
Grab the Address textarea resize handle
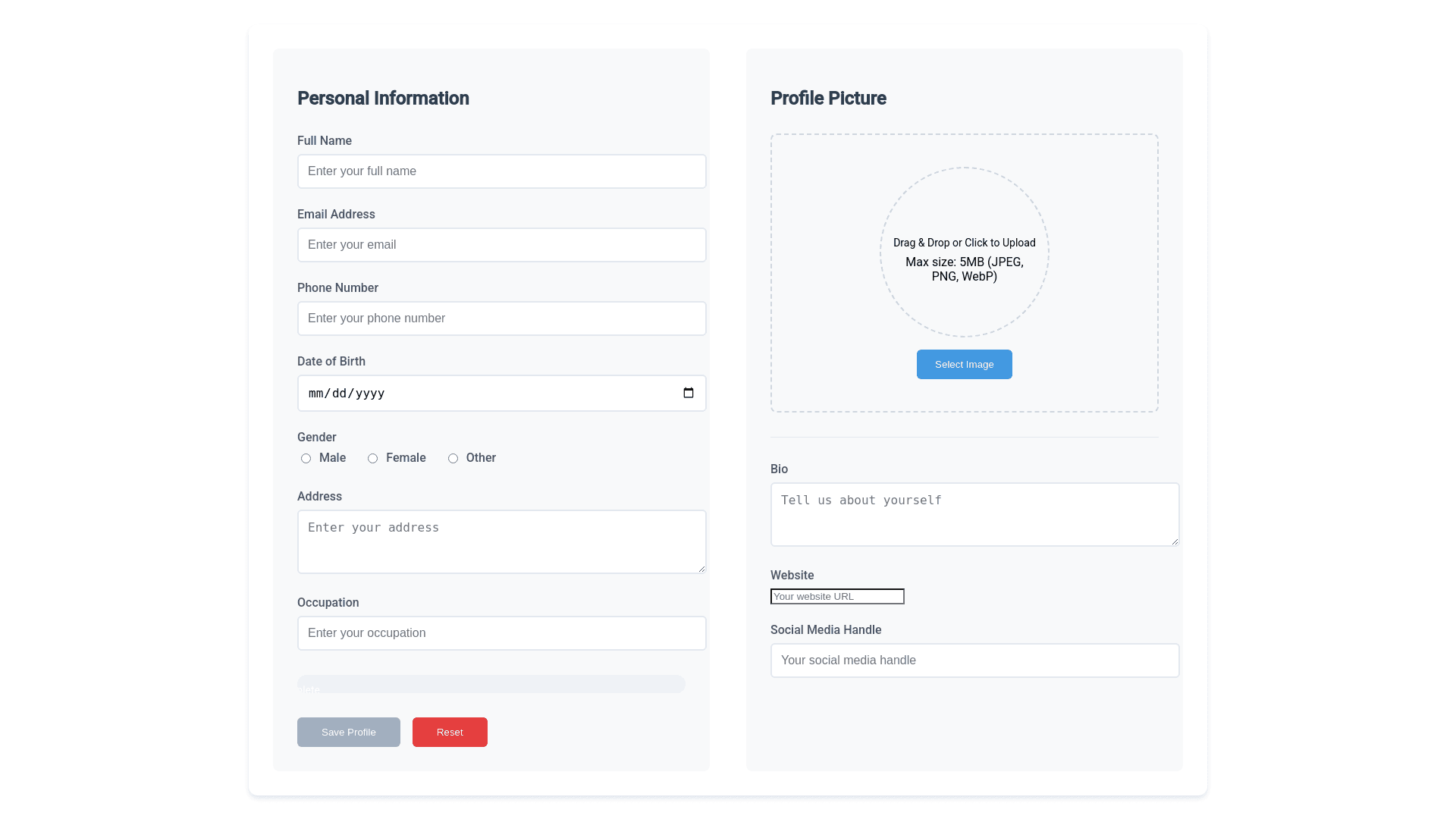pyautogui.click(x=701, y=569)
